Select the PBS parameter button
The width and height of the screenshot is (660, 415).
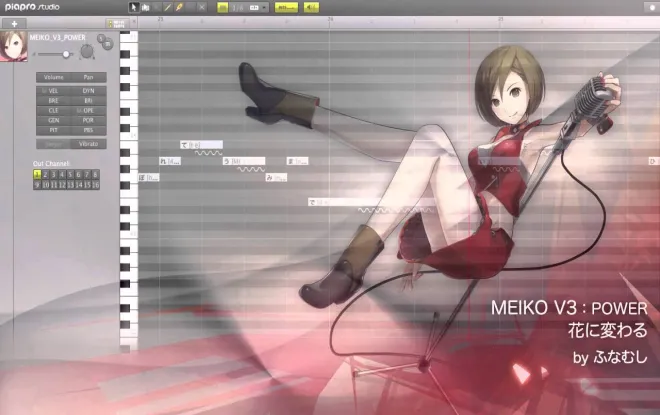pos(88,130)
